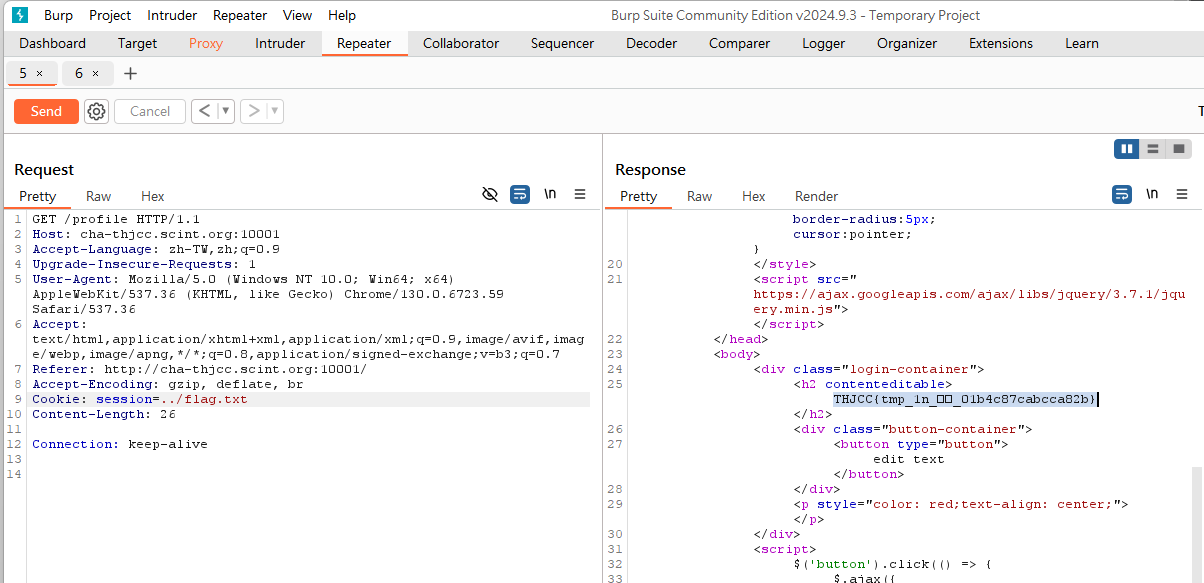This screenshot has height=583, width=1204.
Task: Open the Repeater settings gear
Action: click(96, 111)
